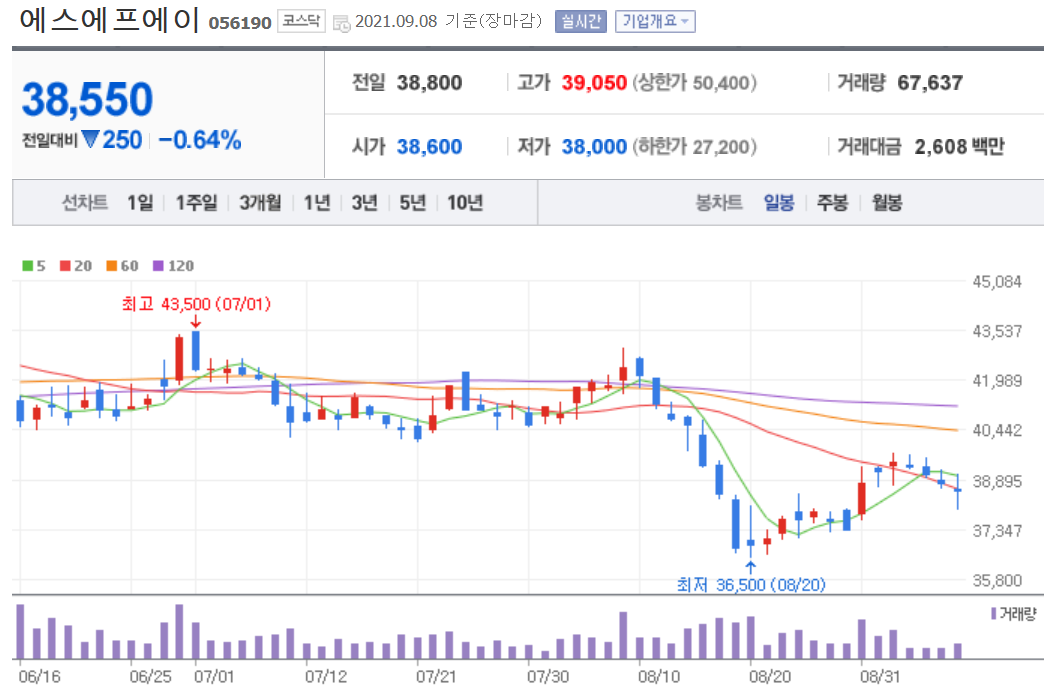Switch to the 일봉 daily candle chart
This screenshot has height=696, width=1044.
[x=779, y=202]
